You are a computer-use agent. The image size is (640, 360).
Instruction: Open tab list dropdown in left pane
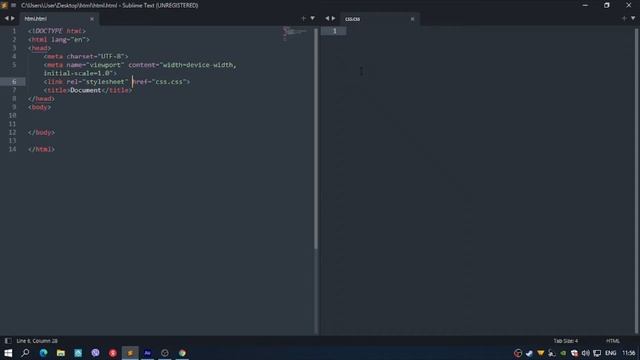pos(313,18)
